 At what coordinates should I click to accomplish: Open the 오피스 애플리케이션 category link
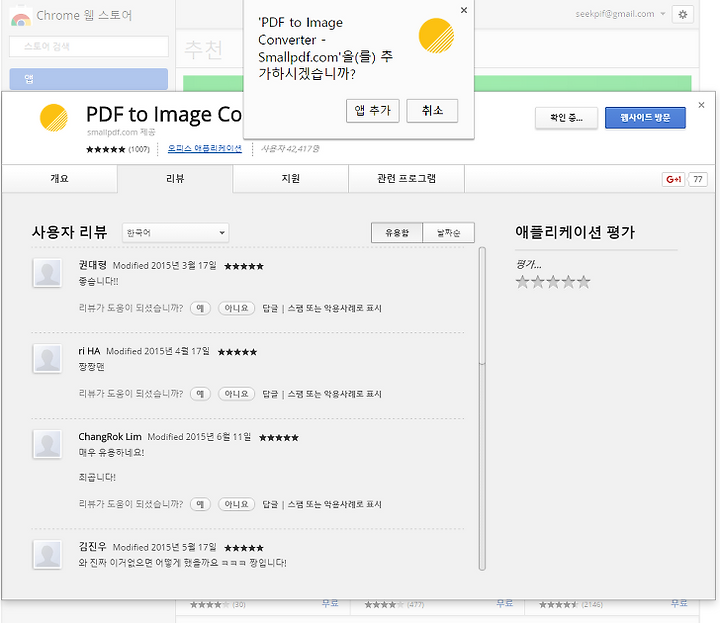pos(204,148)
